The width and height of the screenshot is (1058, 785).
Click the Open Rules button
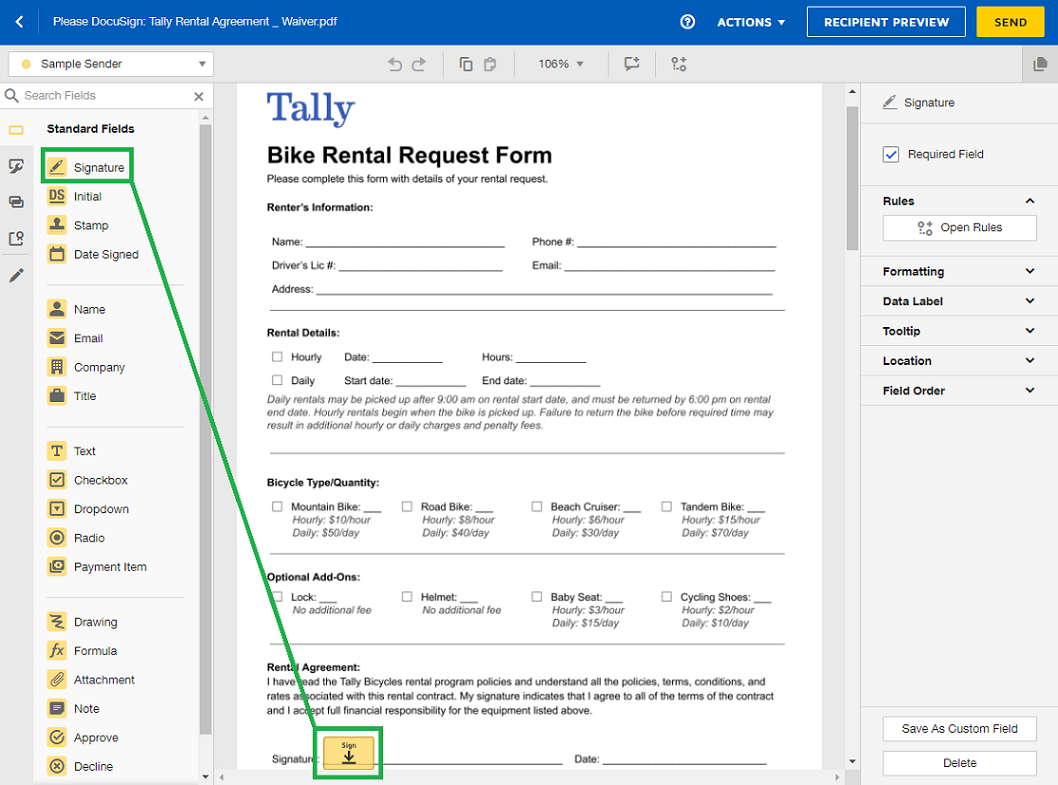click(959, 228)
